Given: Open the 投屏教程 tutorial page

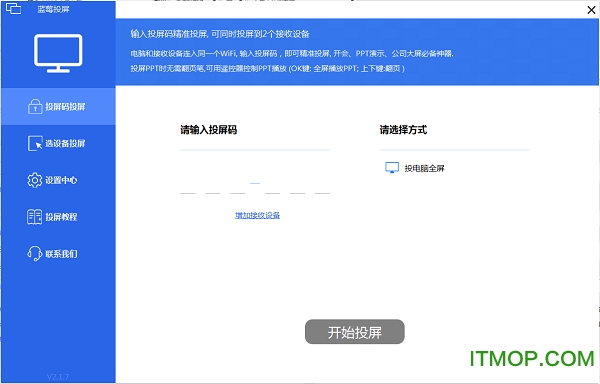Looking at the screenshot, I should pos(58,217).
